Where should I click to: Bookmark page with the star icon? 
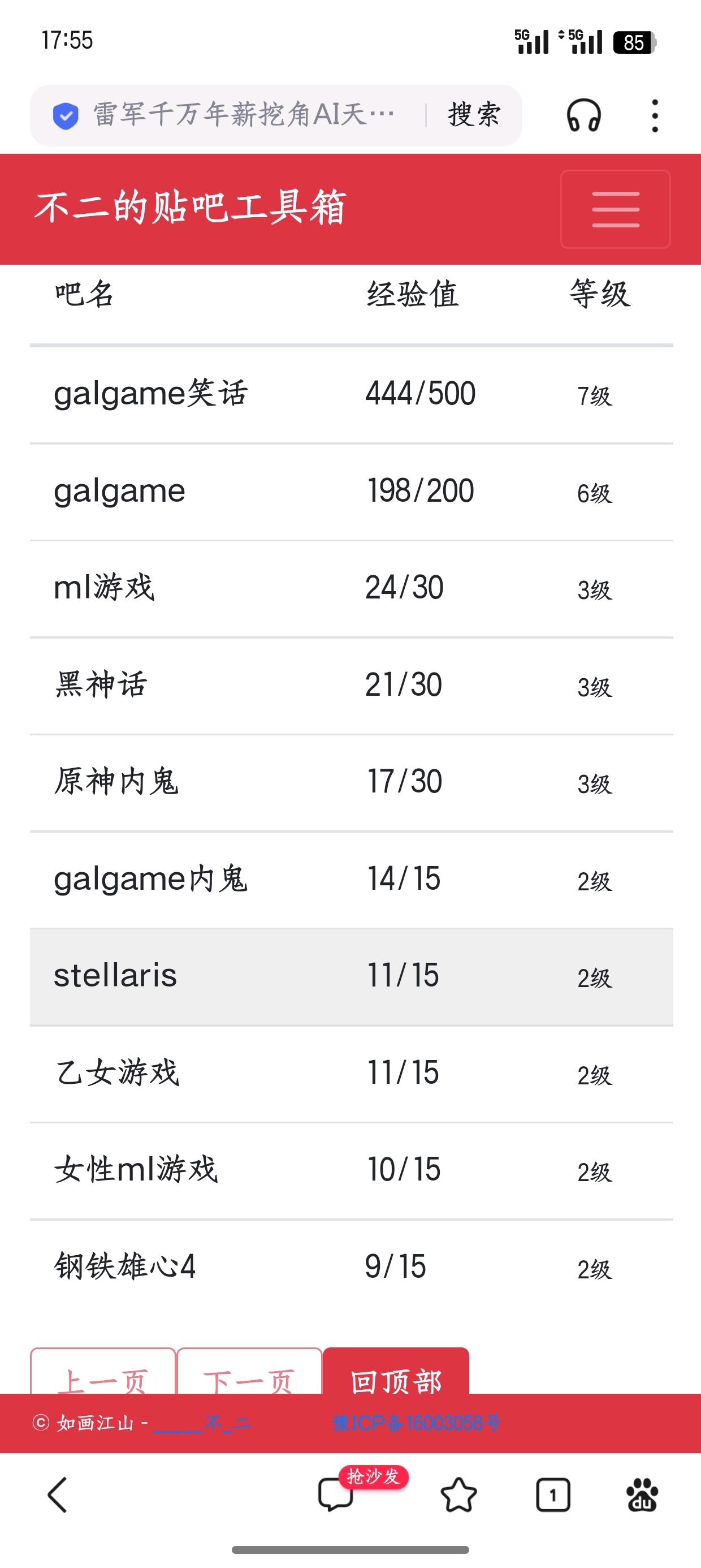pos(458,1494)
